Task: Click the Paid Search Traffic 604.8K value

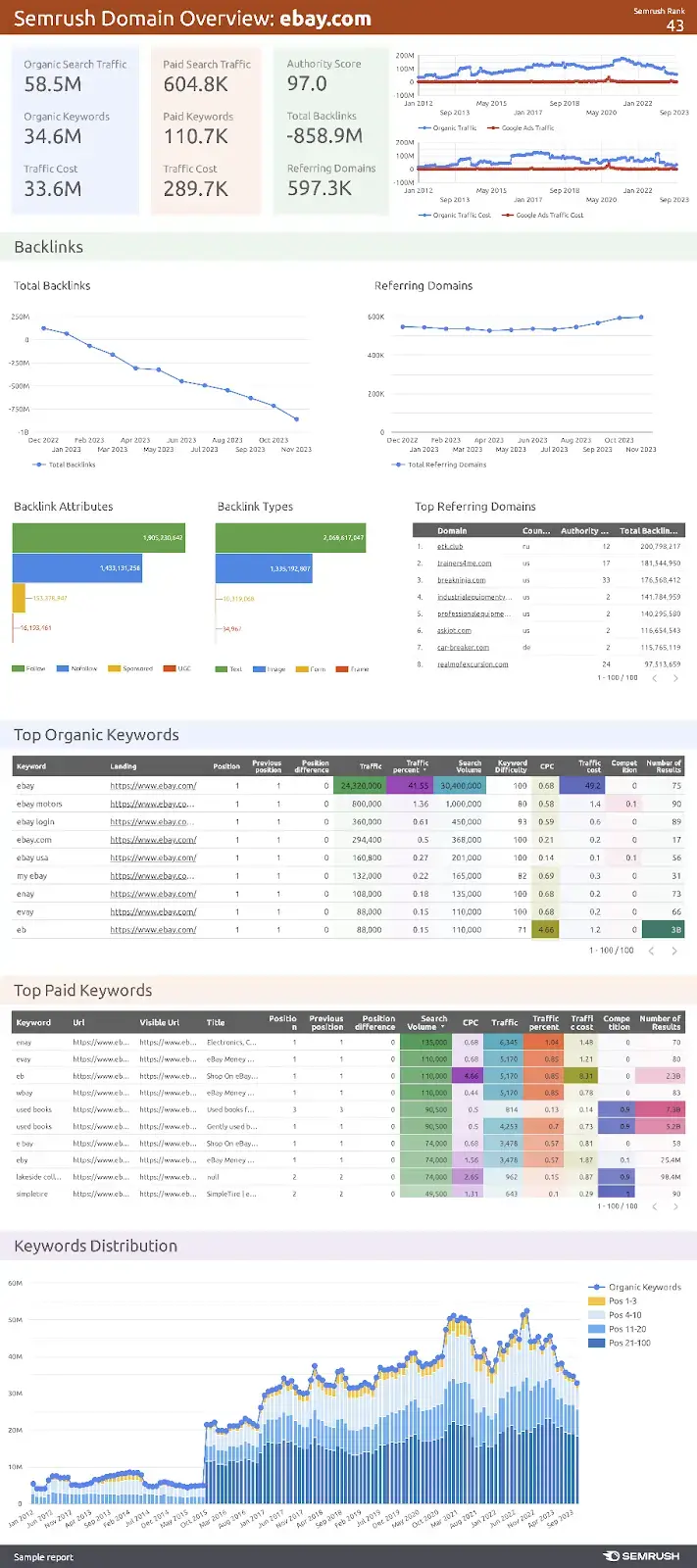Action: [x=196, y=84]
